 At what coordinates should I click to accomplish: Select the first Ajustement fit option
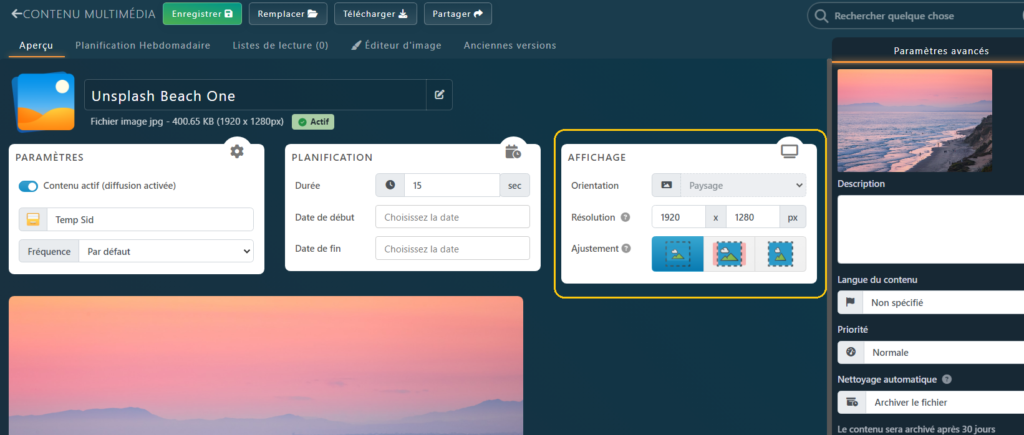(x=677, y=254)
